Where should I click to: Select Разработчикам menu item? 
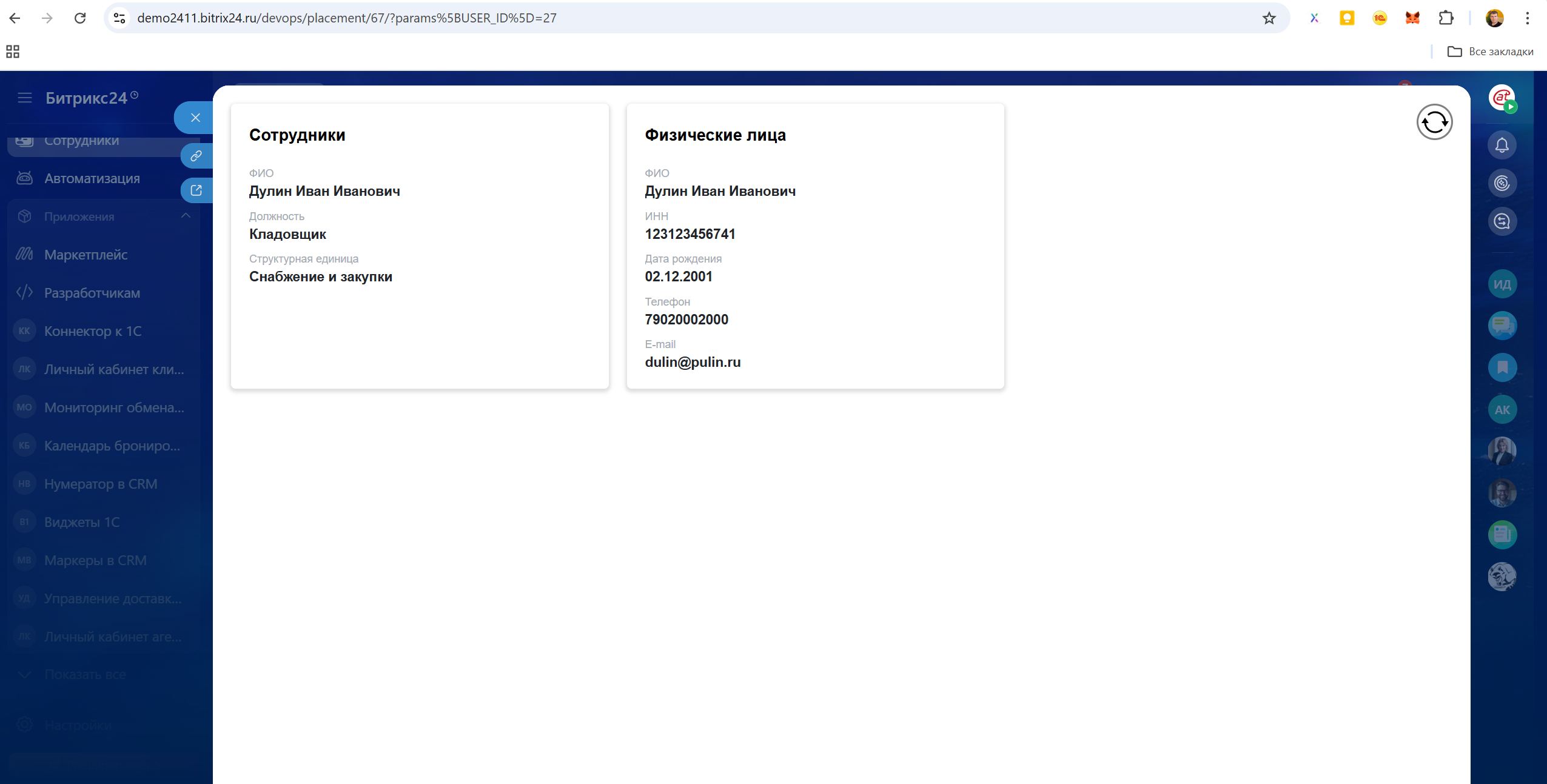[x=92, y=293]
